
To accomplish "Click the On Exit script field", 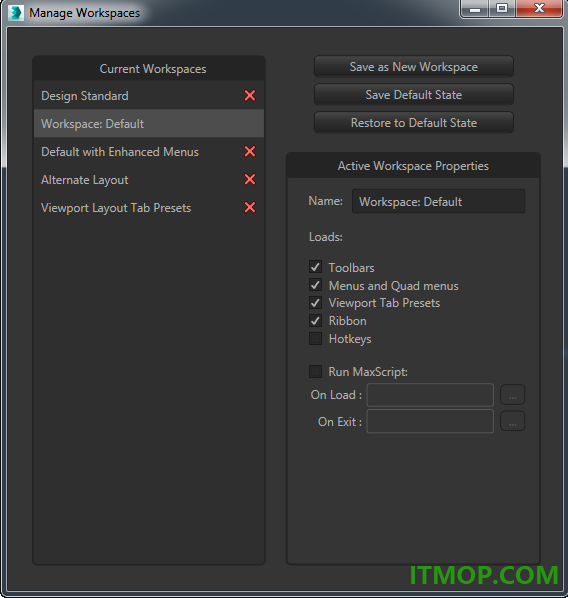I will click(430, 421).
